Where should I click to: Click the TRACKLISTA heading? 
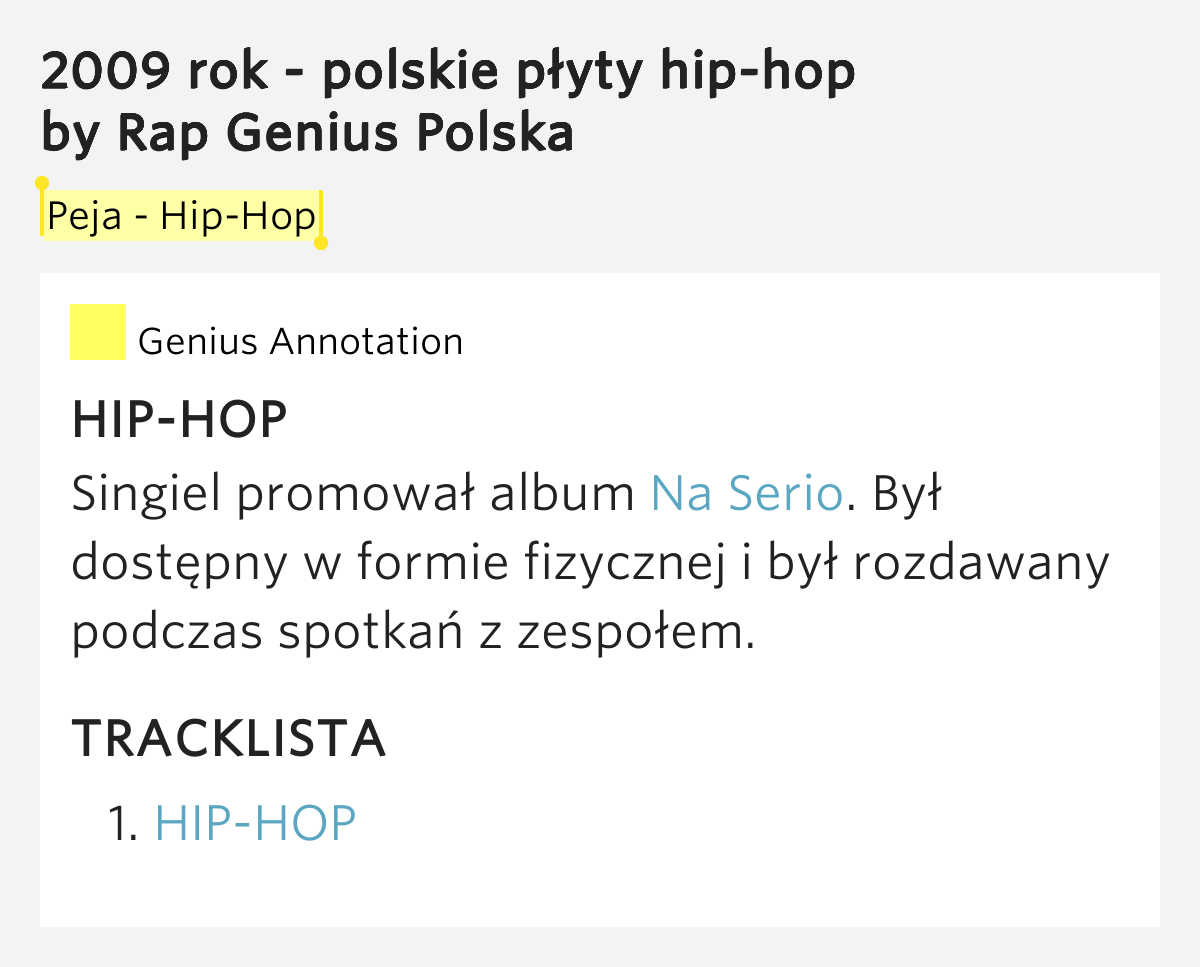(229, 739)
